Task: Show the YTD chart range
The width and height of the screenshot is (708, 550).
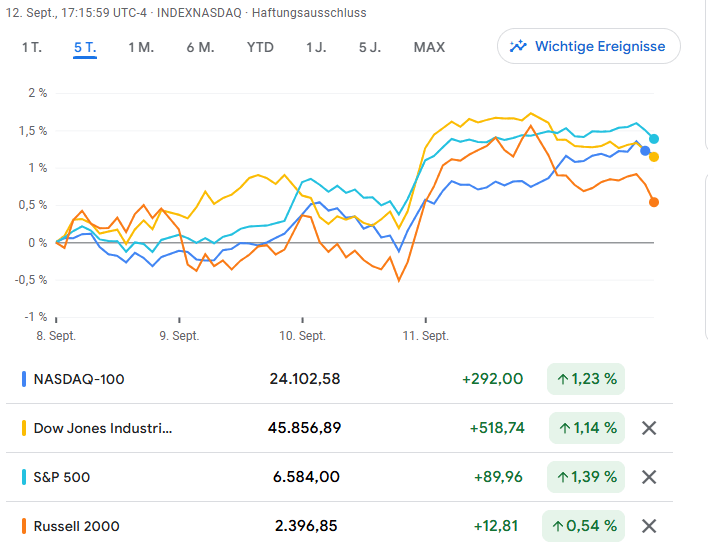Action: (x=260, y=47)
